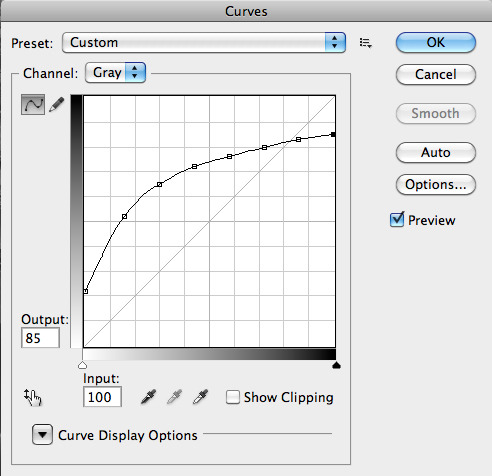Click the Auto button
Image resolution: width=492 pixels, height=476 pixels.
pyautogui.click(x=436, y=153)
